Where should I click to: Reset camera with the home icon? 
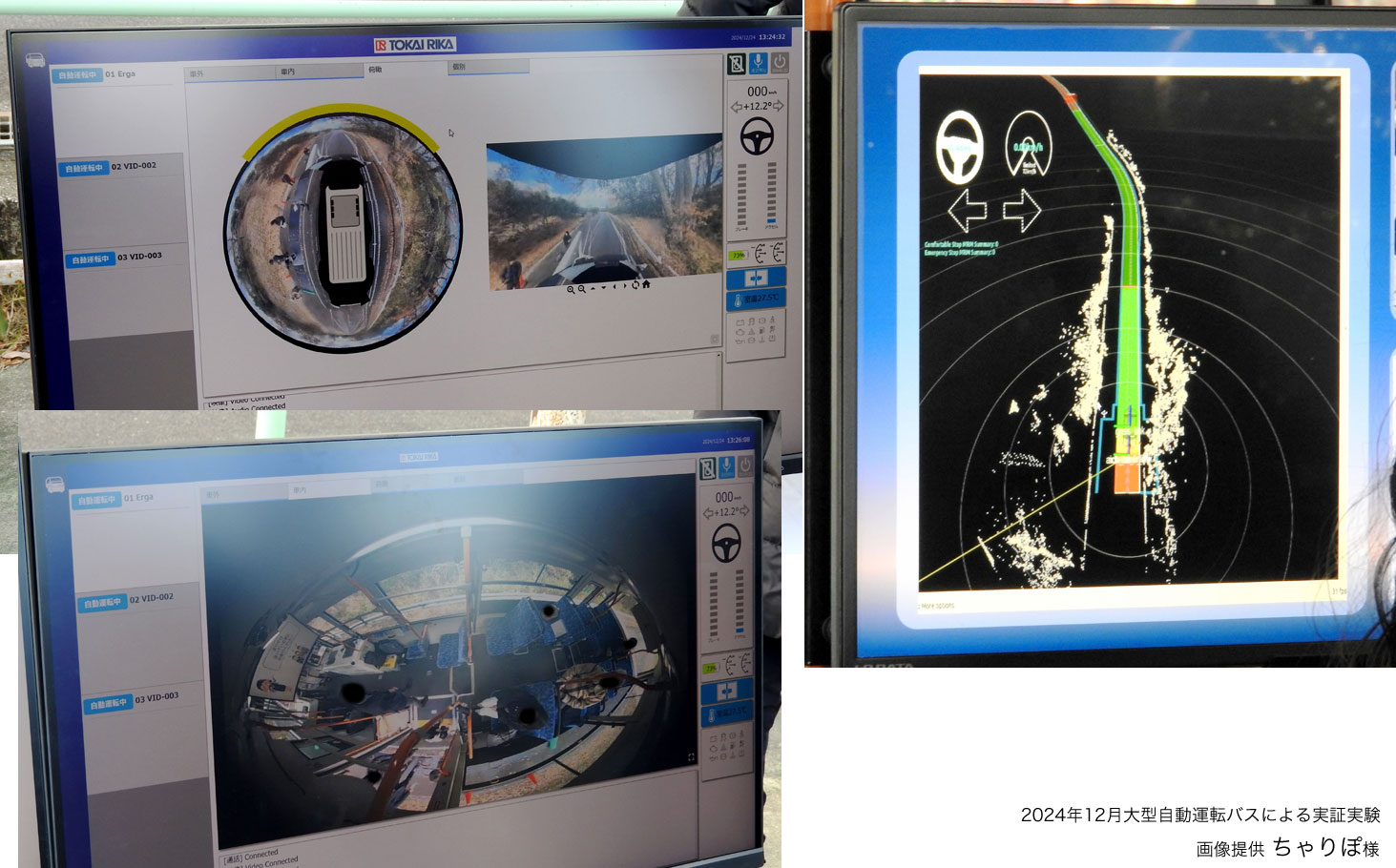pyautogui.click(x=646, y=284)
